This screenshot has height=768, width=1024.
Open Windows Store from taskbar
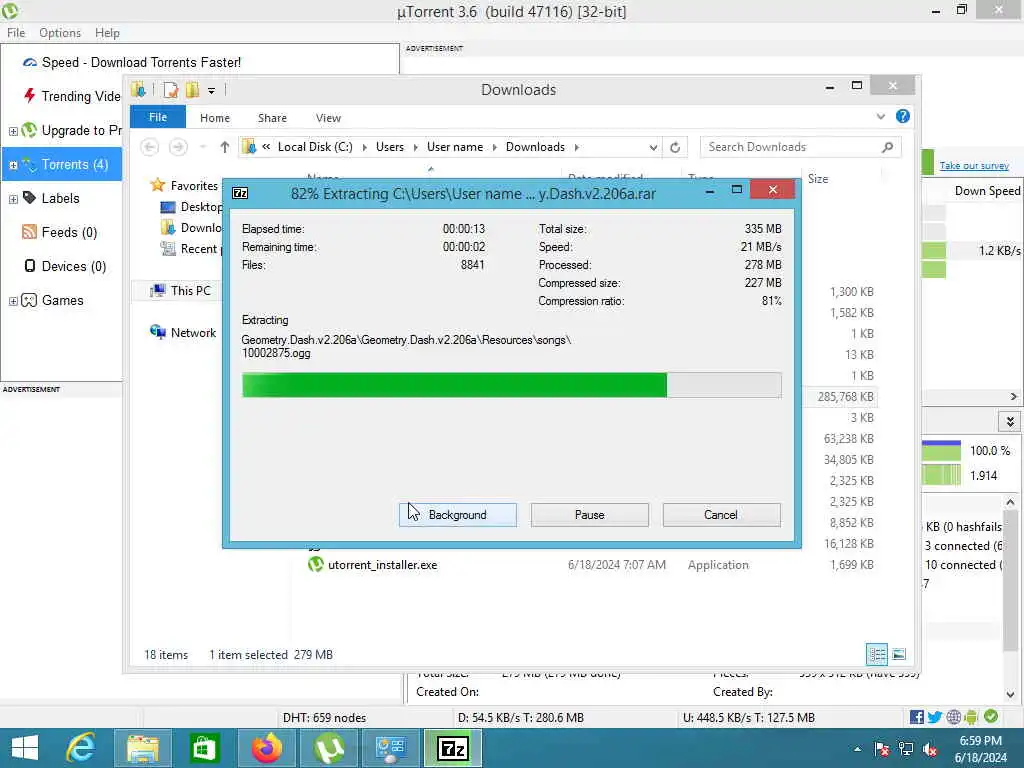pos(204,748)
